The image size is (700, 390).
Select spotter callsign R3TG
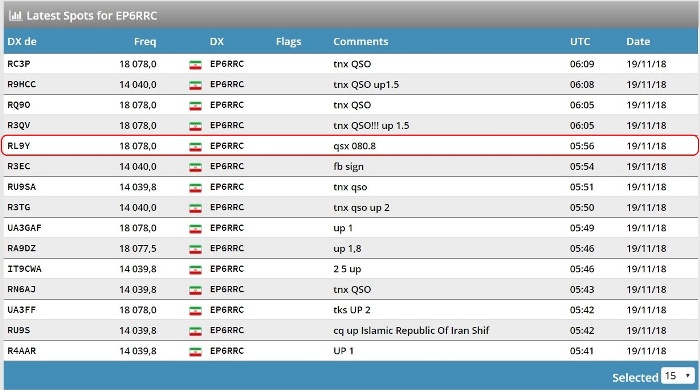(19, 207)
